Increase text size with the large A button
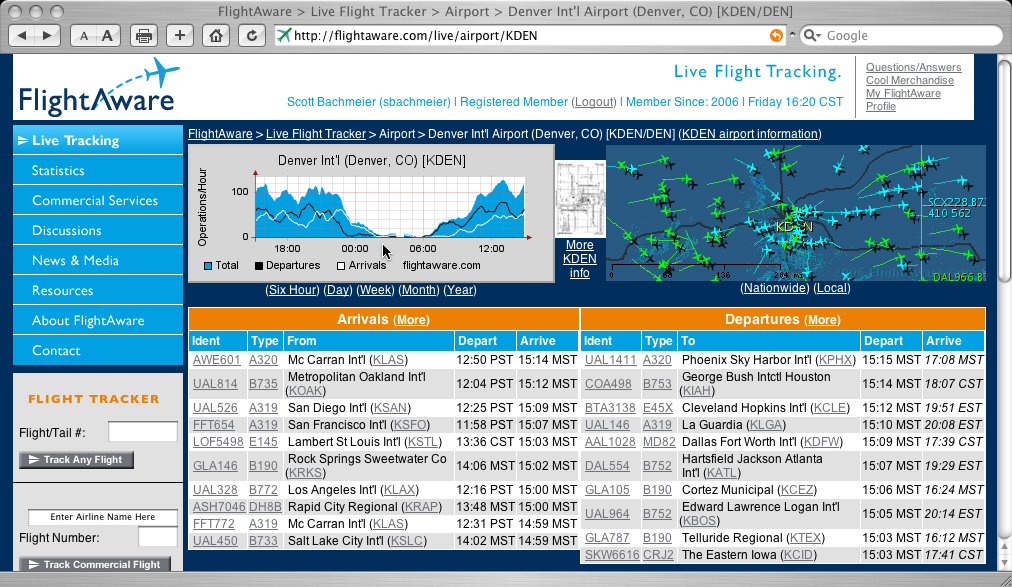 pos(108,35)
